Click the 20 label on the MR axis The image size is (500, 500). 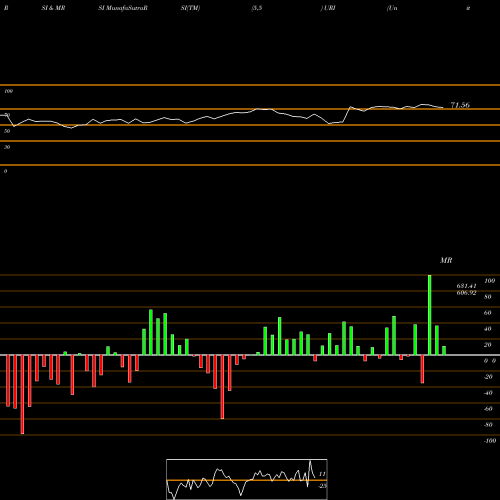pyautogui.click(x=488, y=345)
